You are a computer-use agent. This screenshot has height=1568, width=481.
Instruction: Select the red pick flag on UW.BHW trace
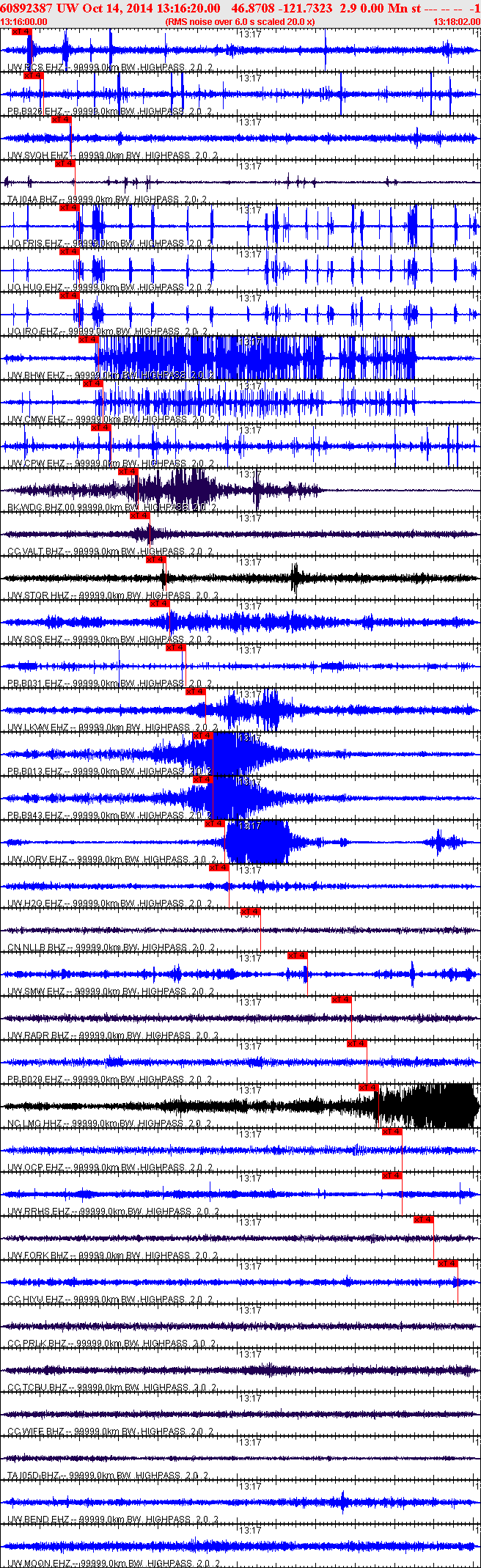pyautogui.click(x=88, y=340)
